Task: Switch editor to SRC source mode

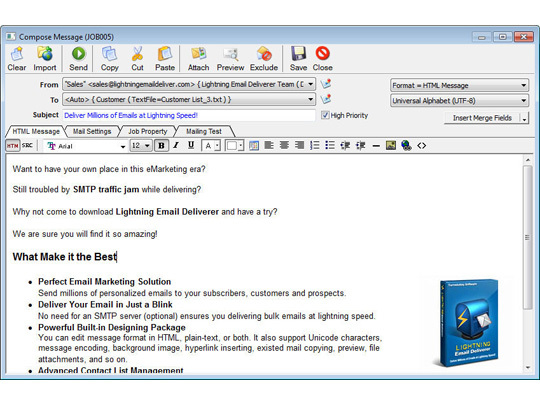Action: point(27,146)
